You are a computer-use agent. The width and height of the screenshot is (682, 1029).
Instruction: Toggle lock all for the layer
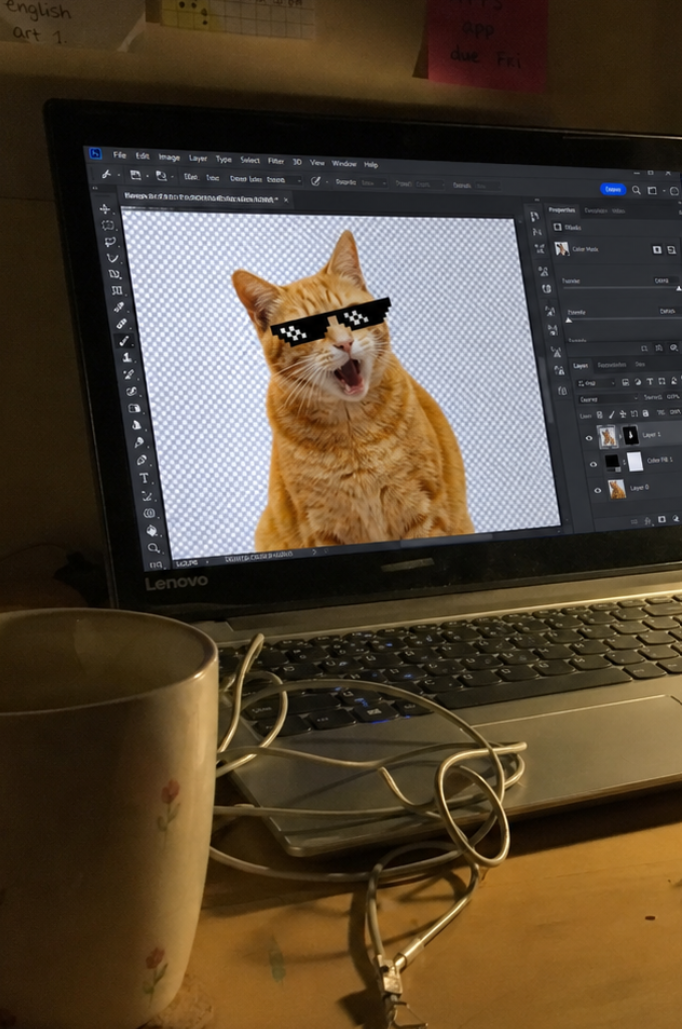click(x=645, y=413)
